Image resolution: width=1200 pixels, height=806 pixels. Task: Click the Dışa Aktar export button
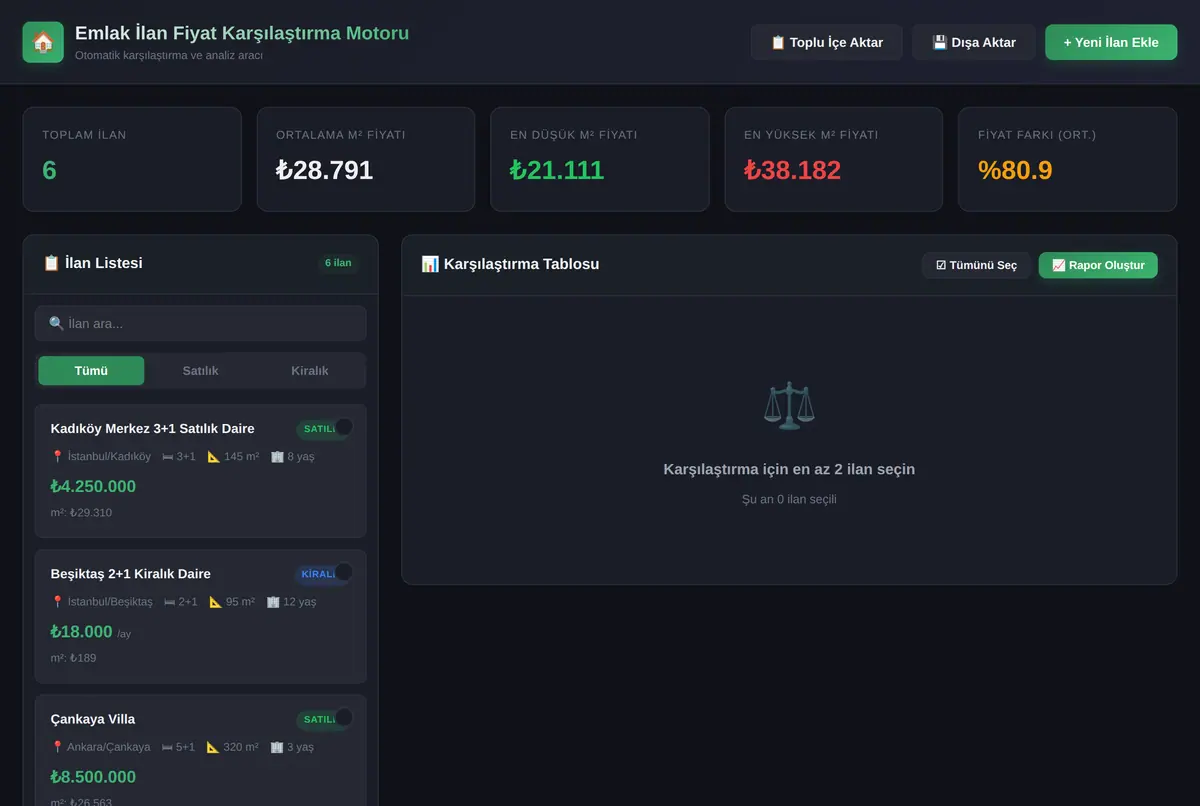(x=974, y=42)
